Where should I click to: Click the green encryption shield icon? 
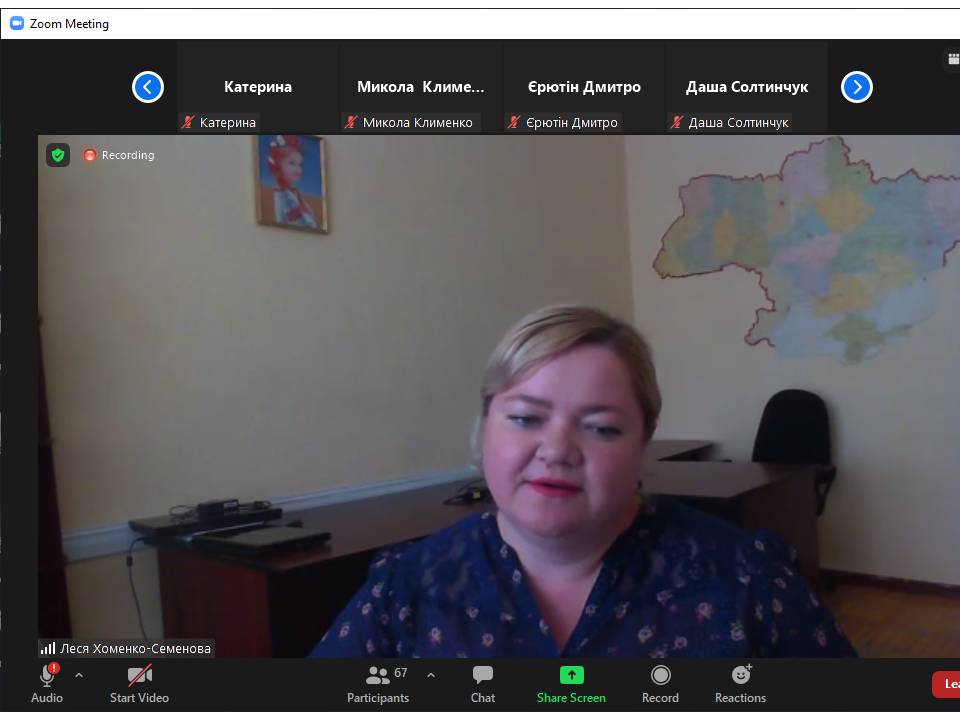(58, 155)
